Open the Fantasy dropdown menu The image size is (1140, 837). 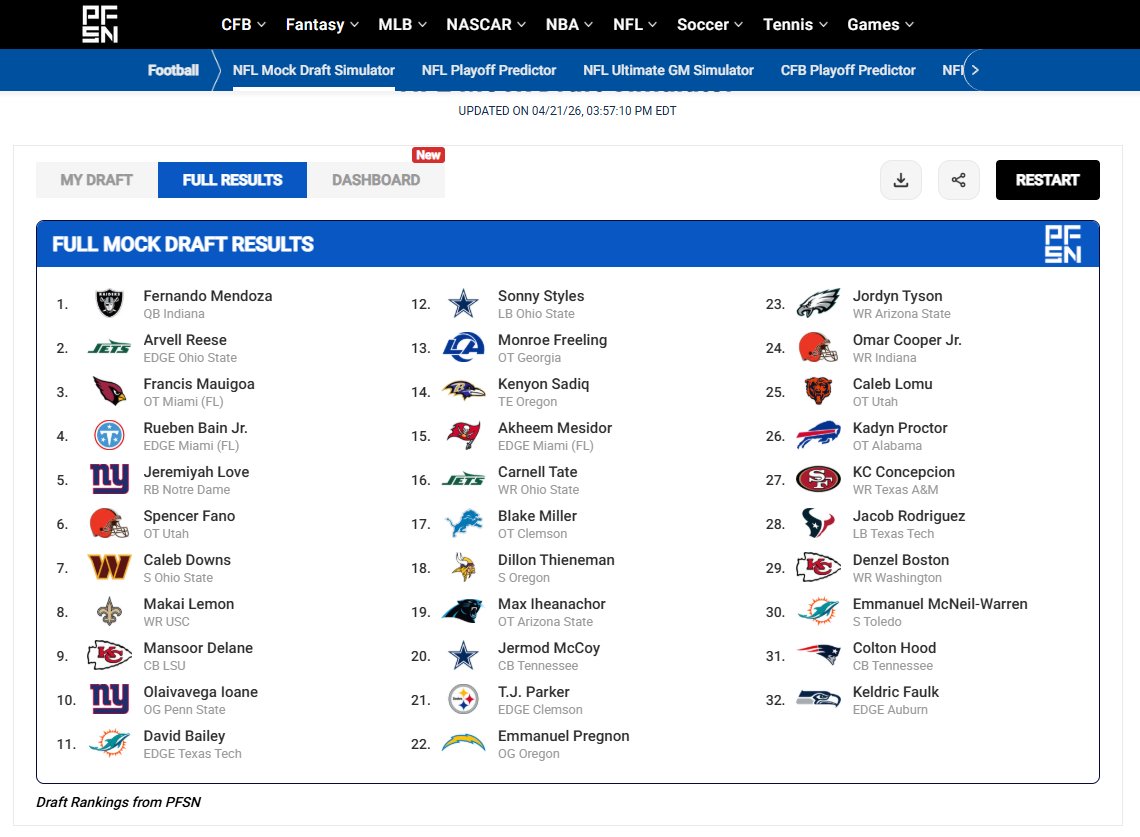322,24
